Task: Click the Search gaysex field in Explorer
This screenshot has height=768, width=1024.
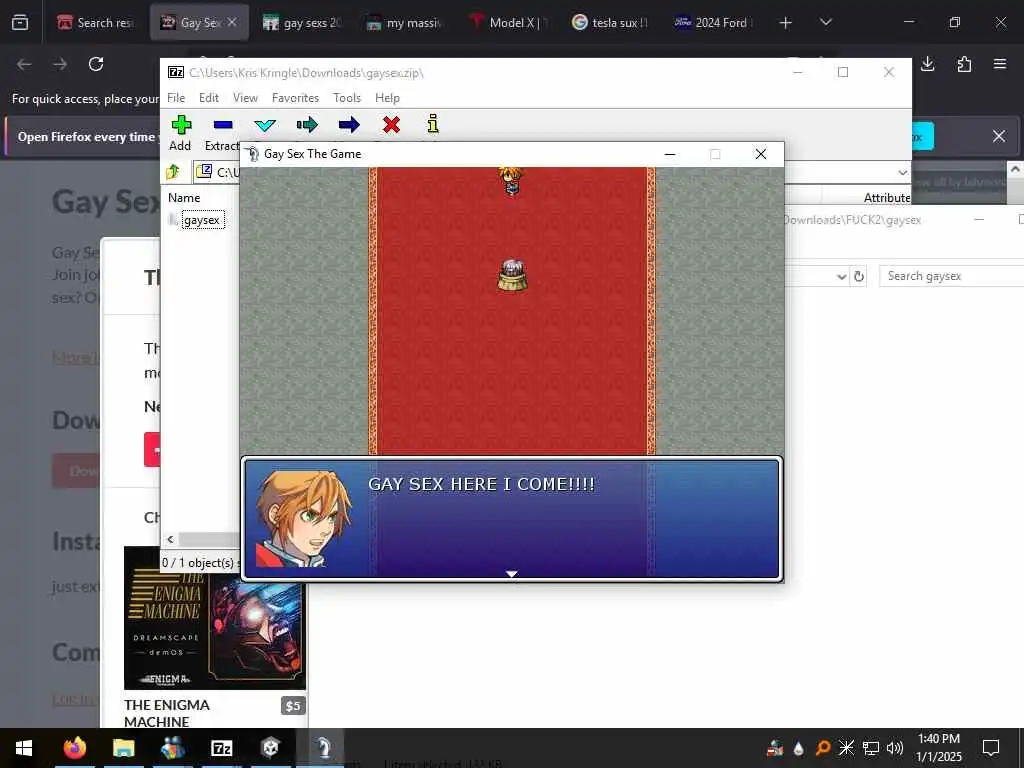Action: [951, 276]
